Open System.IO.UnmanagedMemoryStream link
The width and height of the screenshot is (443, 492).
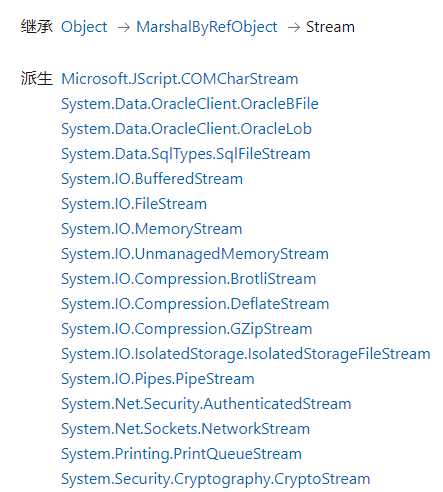click(195, 254)
